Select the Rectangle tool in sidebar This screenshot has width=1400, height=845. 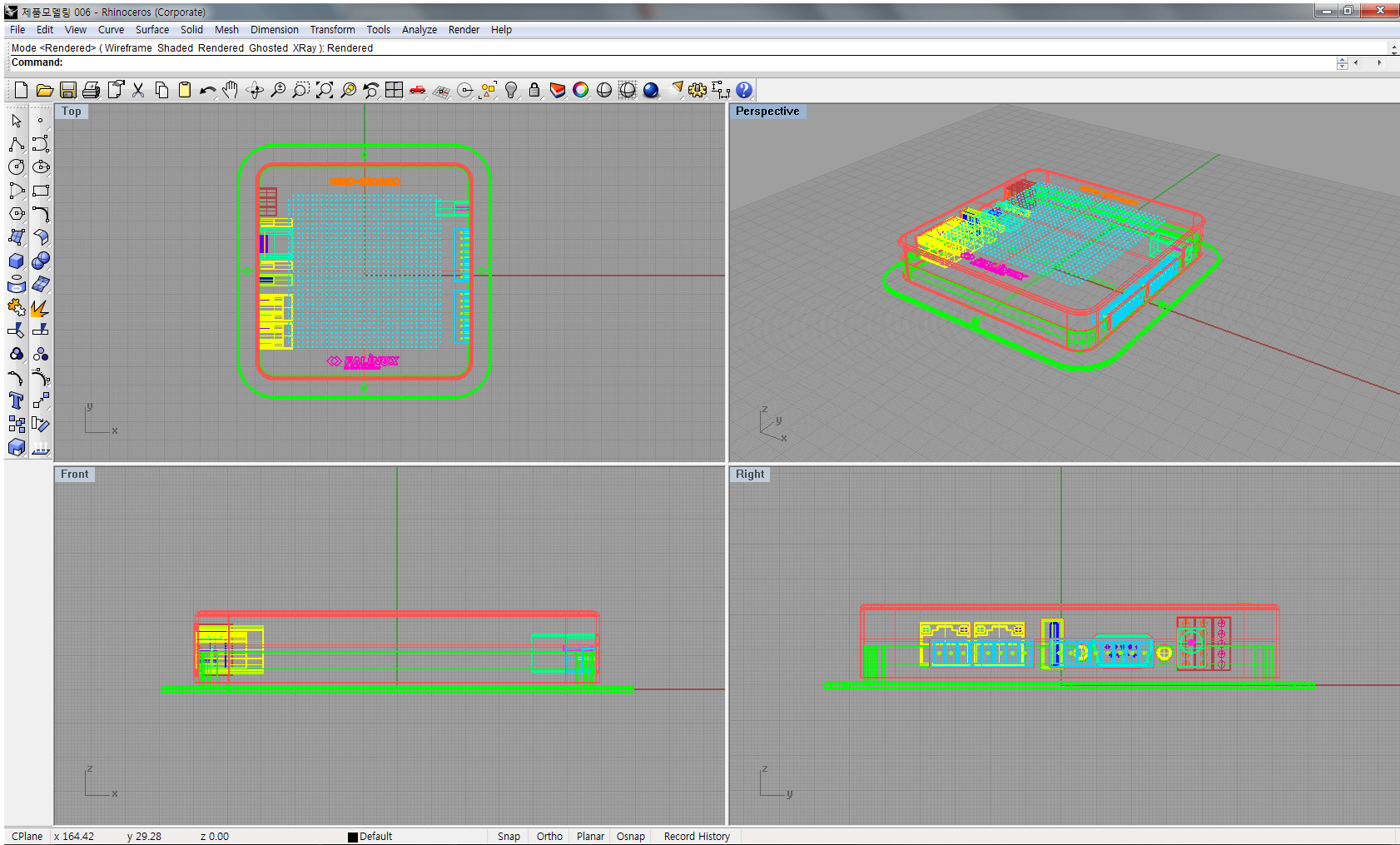[x=41, y=191]
